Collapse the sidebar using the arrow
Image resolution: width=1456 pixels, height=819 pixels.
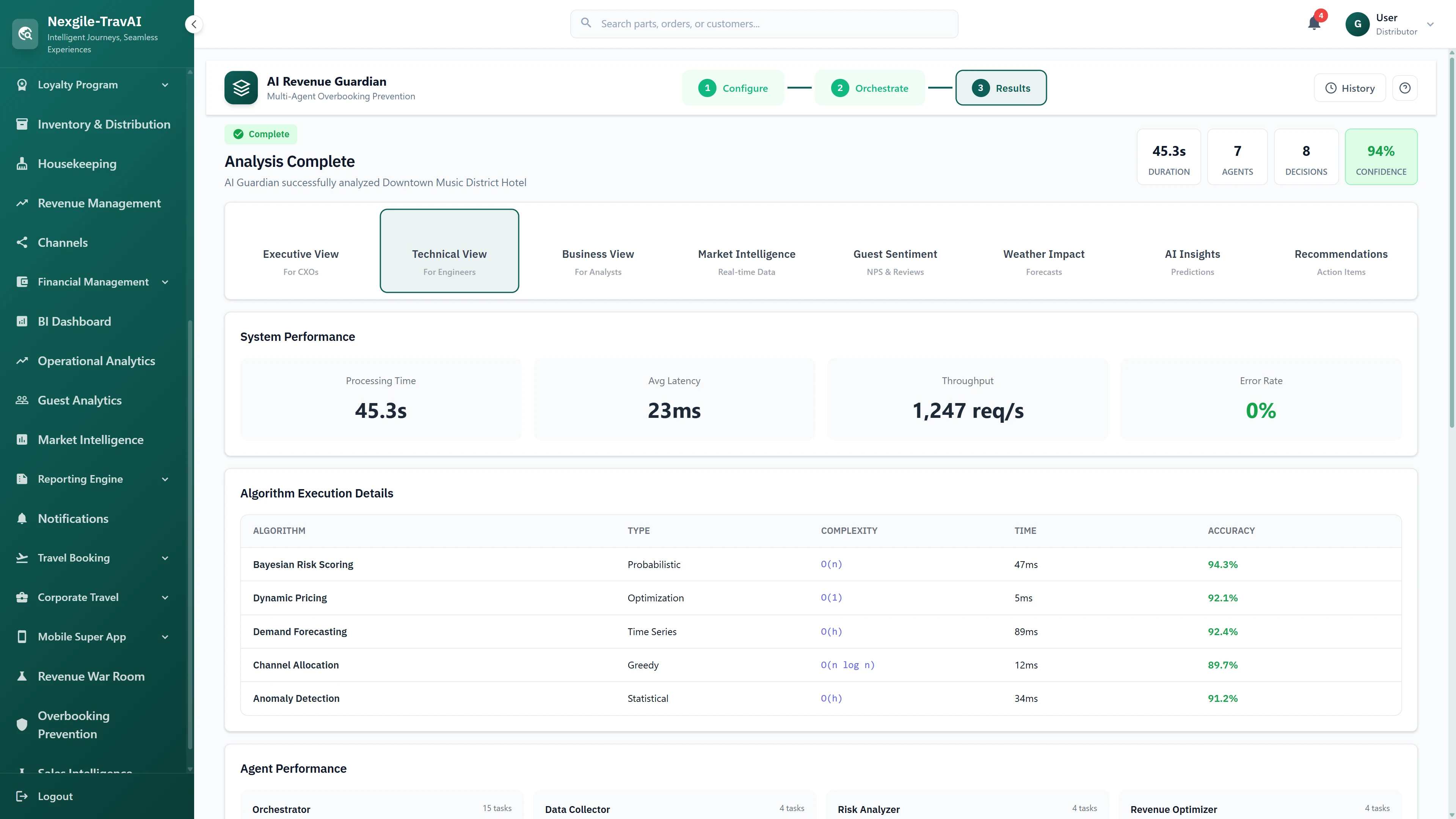click(x=194, y=24)
